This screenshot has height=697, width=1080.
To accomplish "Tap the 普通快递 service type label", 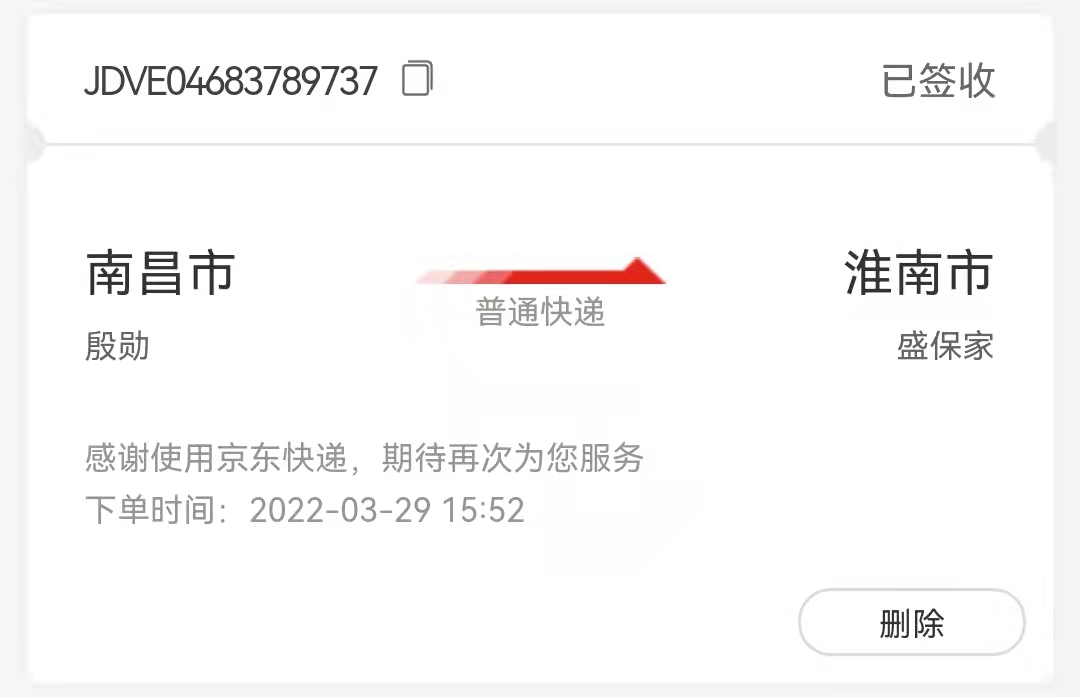I will pos(540,312).
